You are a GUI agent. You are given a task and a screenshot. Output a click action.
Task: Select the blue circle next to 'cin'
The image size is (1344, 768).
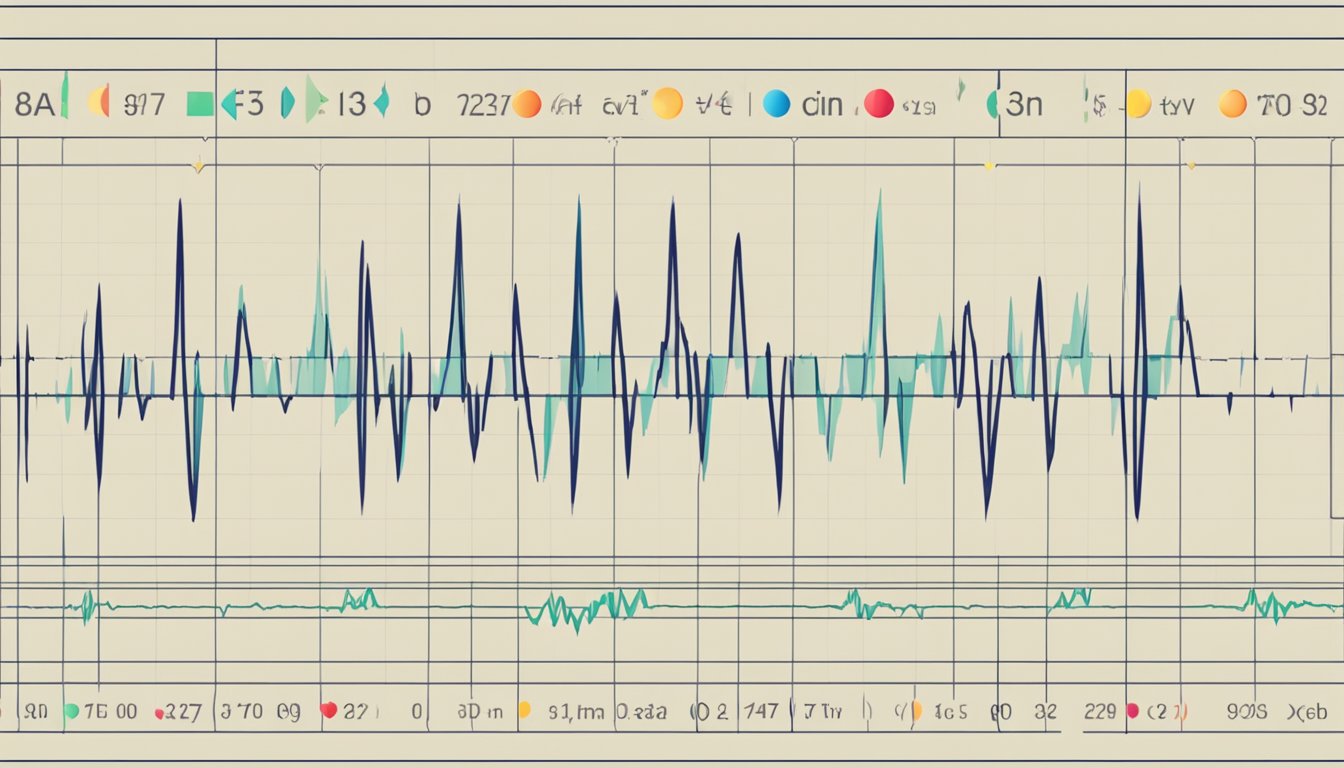(776, 104)
